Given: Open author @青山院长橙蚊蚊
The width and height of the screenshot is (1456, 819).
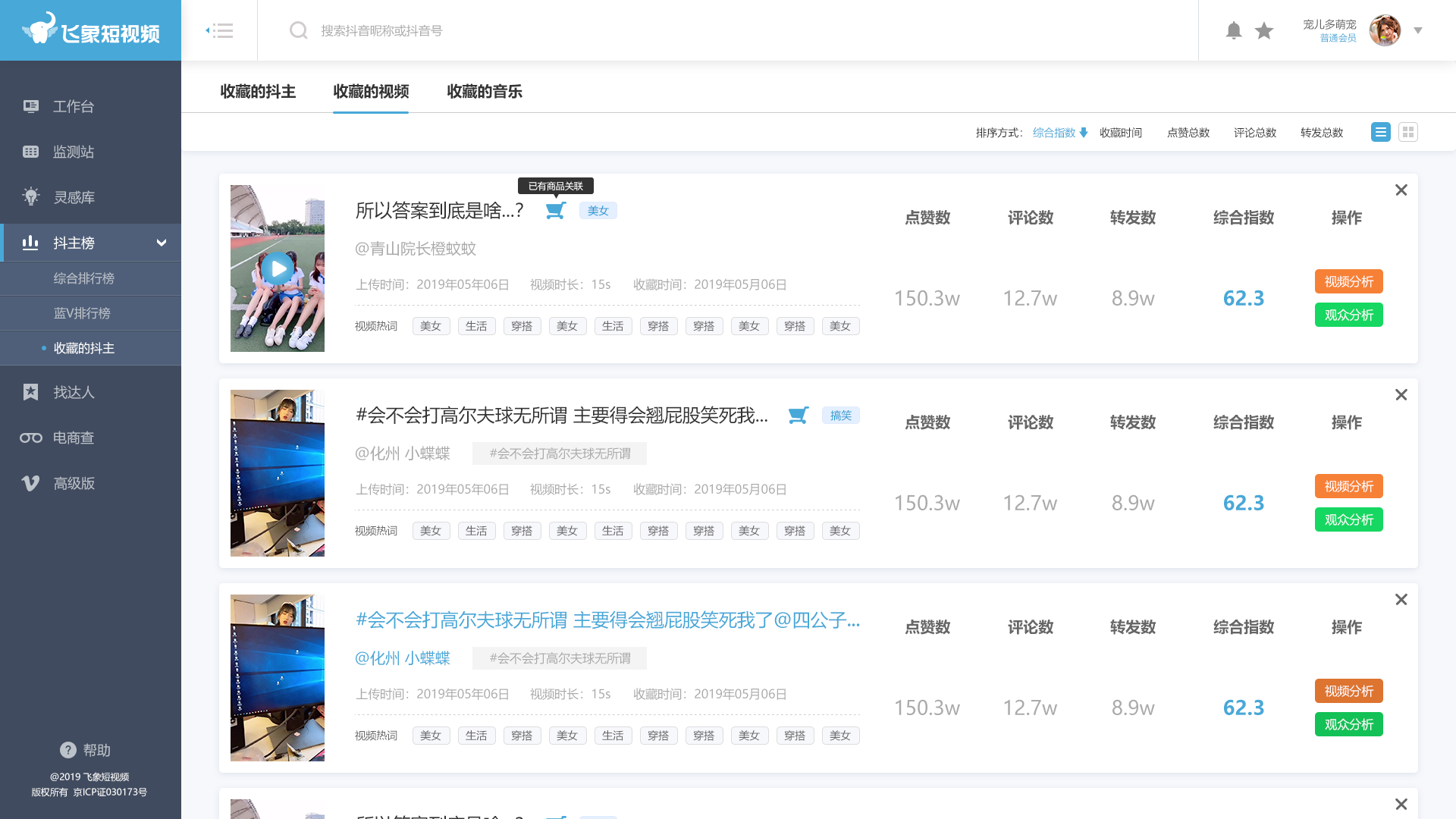Looking at the screenshot, I should [416, 249].
